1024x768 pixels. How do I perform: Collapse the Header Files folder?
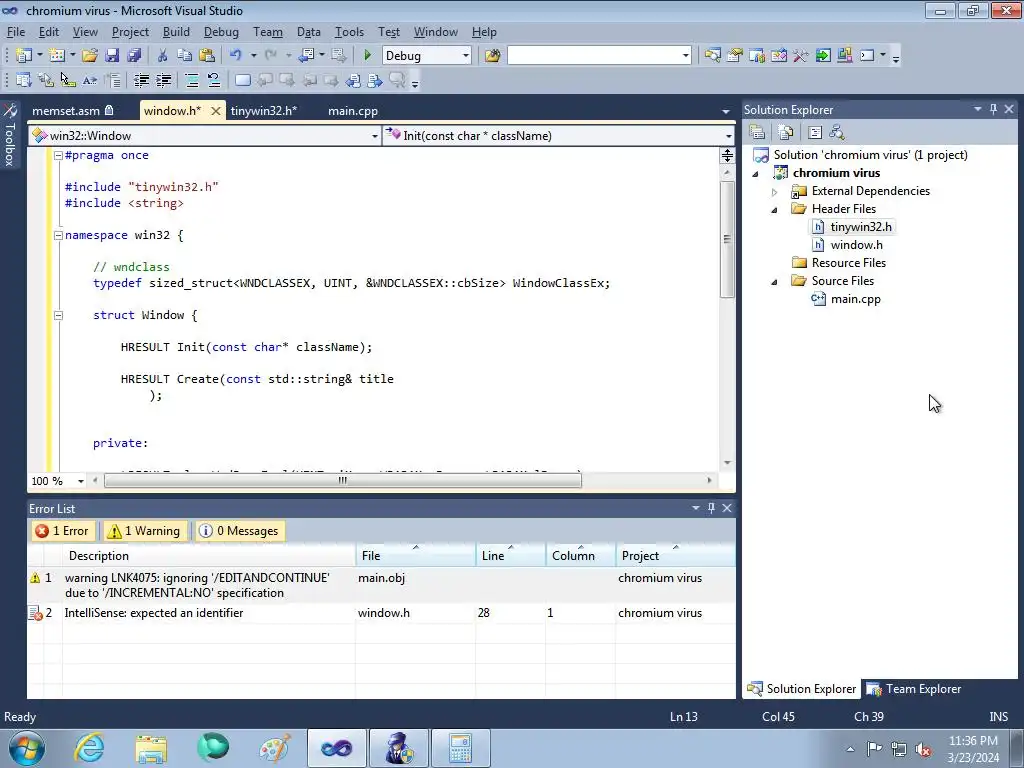(775, 210)
